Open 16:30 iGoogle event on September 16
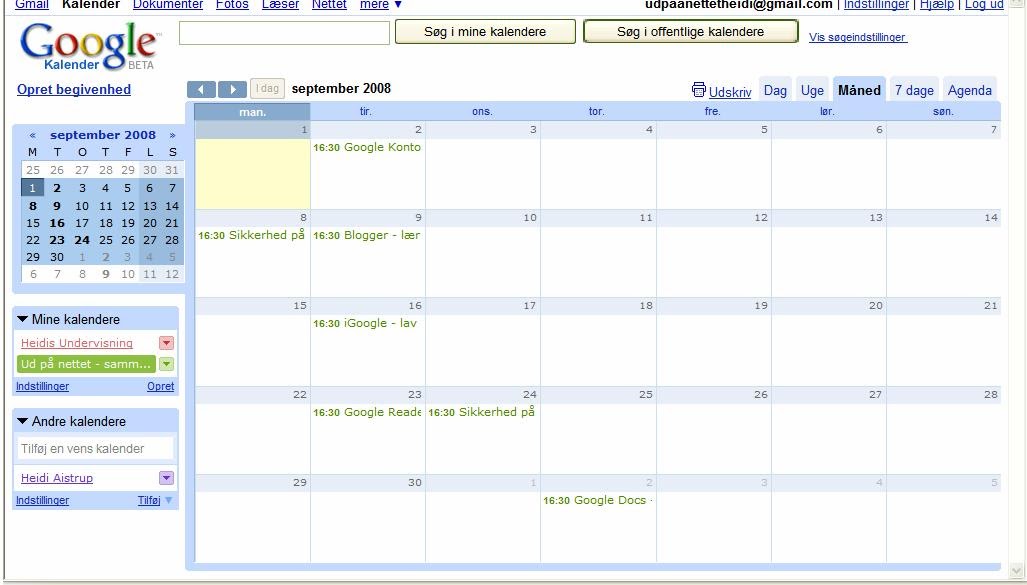 coord(365,324)
